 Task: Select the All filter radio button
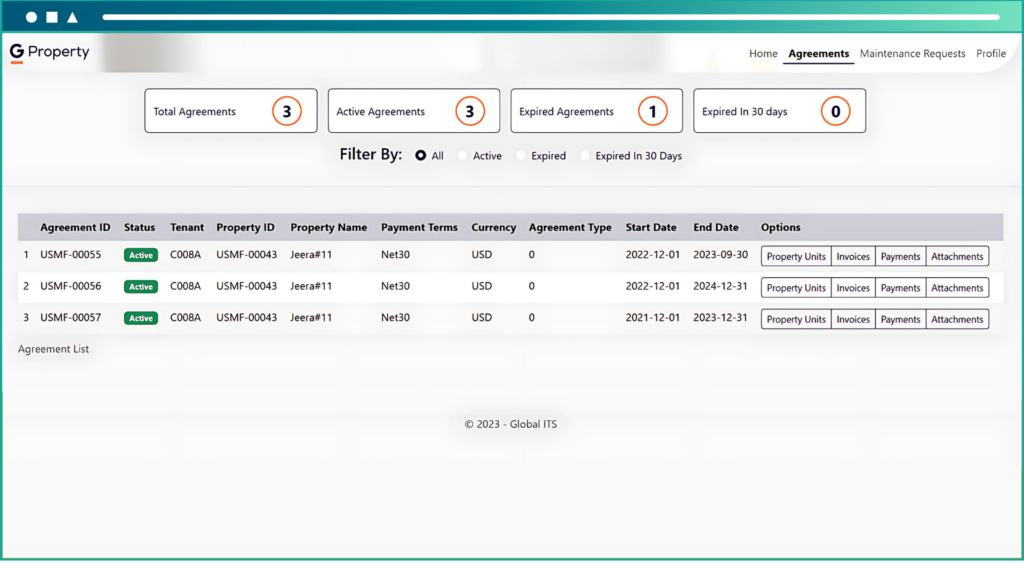421,156
